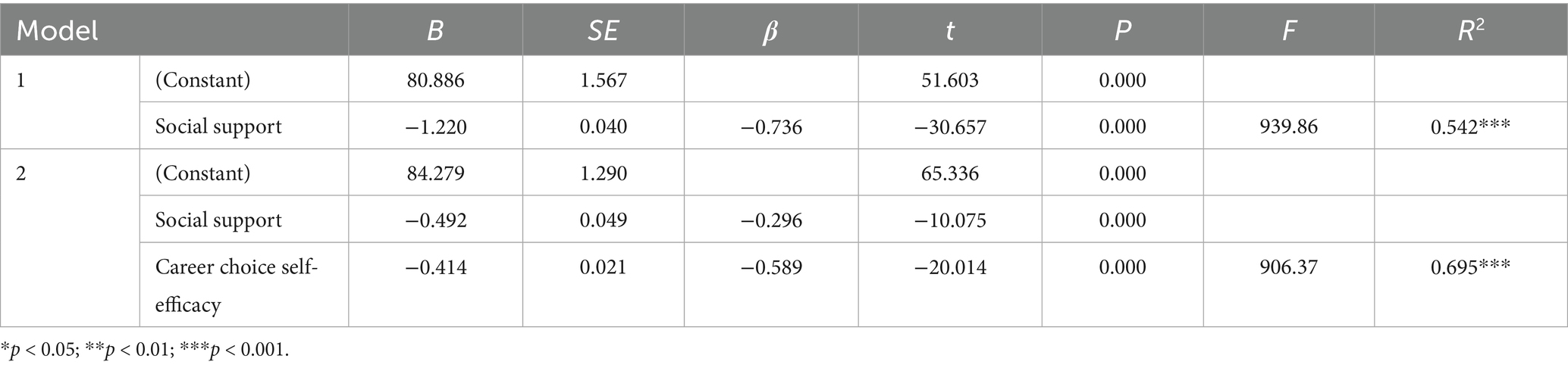Select the F value 906.37
The image size is (1568, 368).
[x=1288, y=267]
